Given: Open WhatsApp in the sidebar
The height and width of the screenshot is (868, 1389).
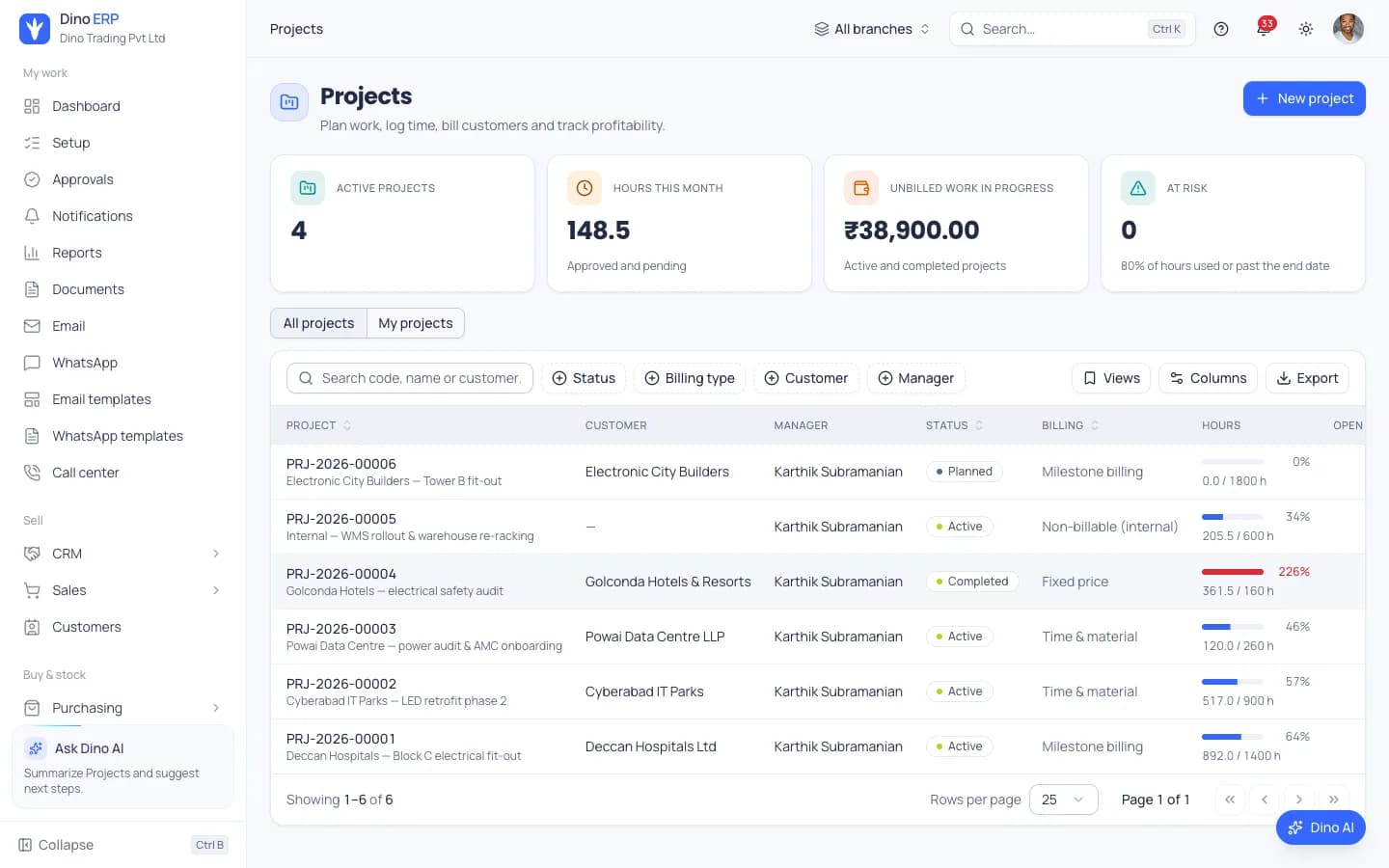Looking at the screenshot, I should coord(123,363).
